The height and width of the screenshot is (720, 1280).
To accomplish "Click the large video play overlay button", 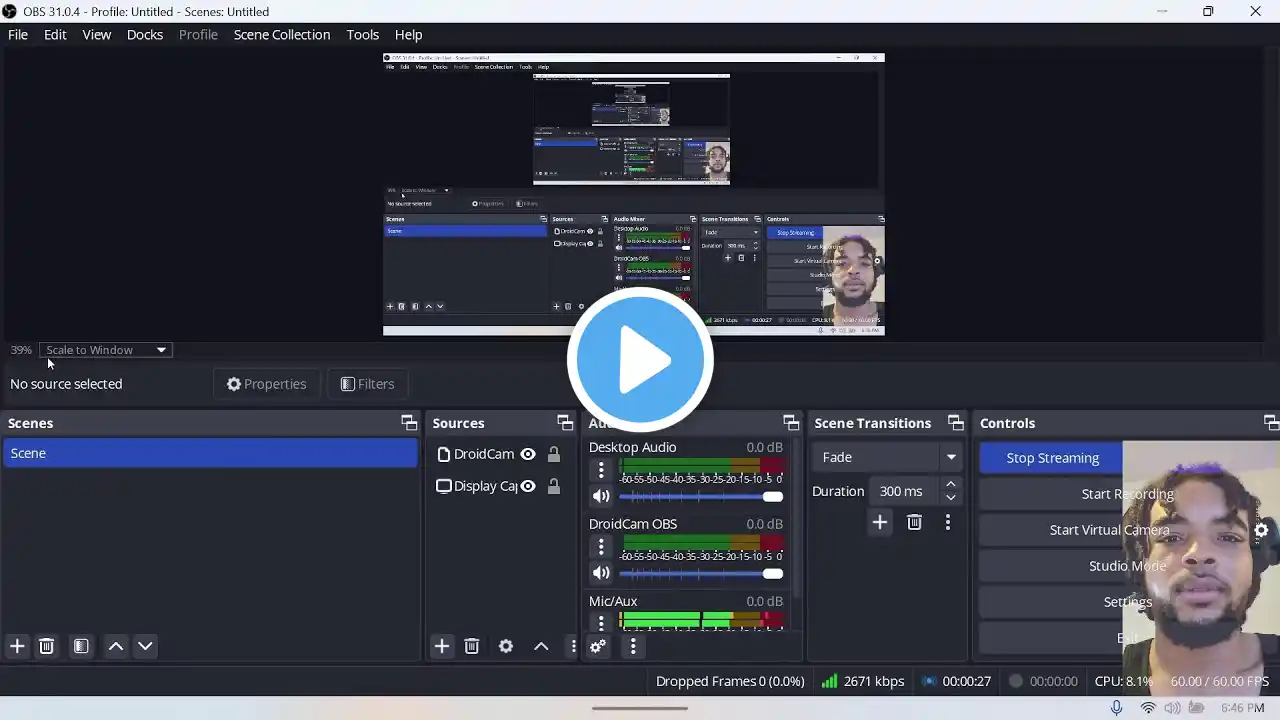I will point(640,360).
